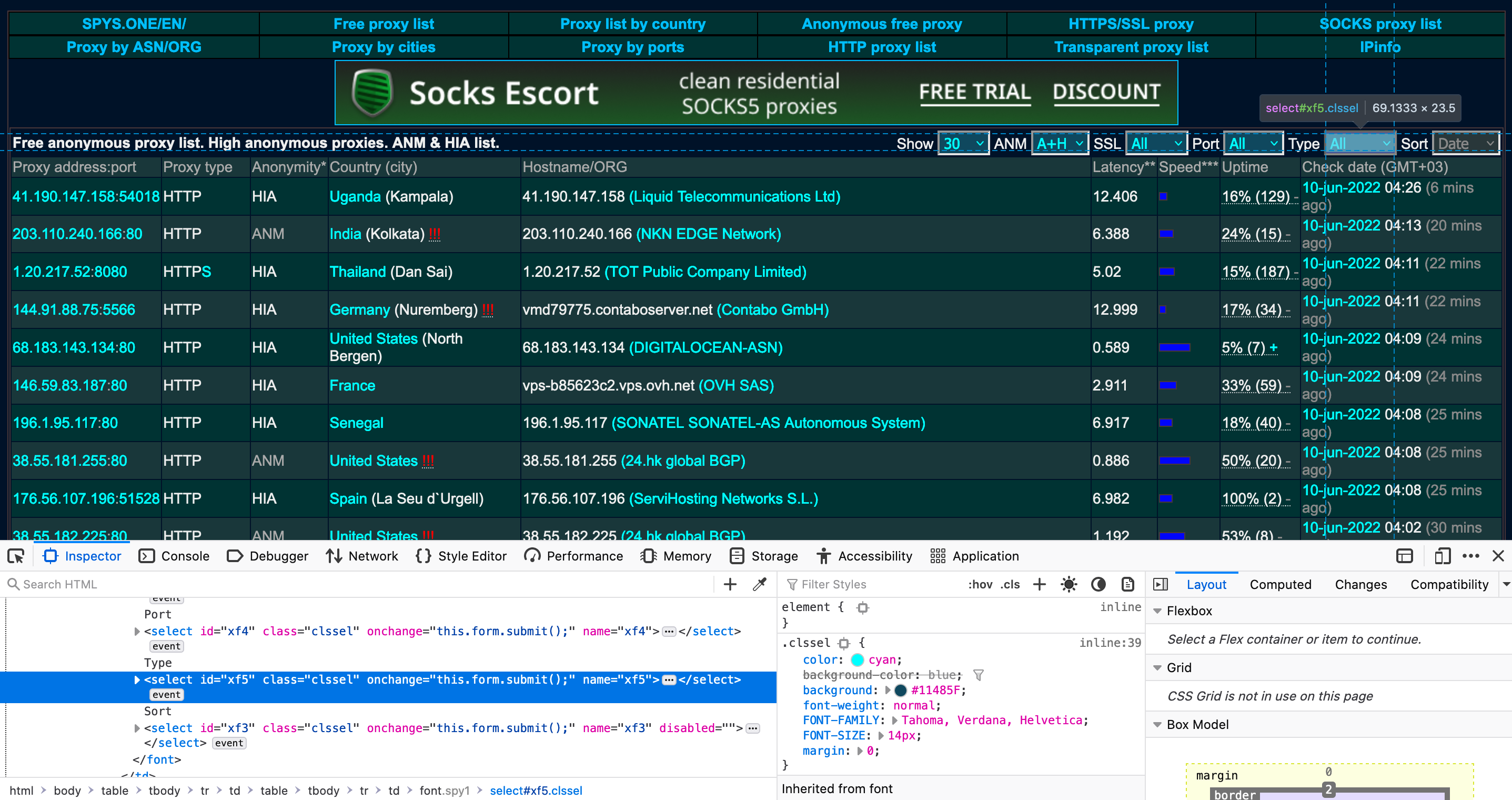The width and height of the screenshot is (1512, 800).
Task: Toggle the :hov pseudo-class panel
Action: pos(981,584)
